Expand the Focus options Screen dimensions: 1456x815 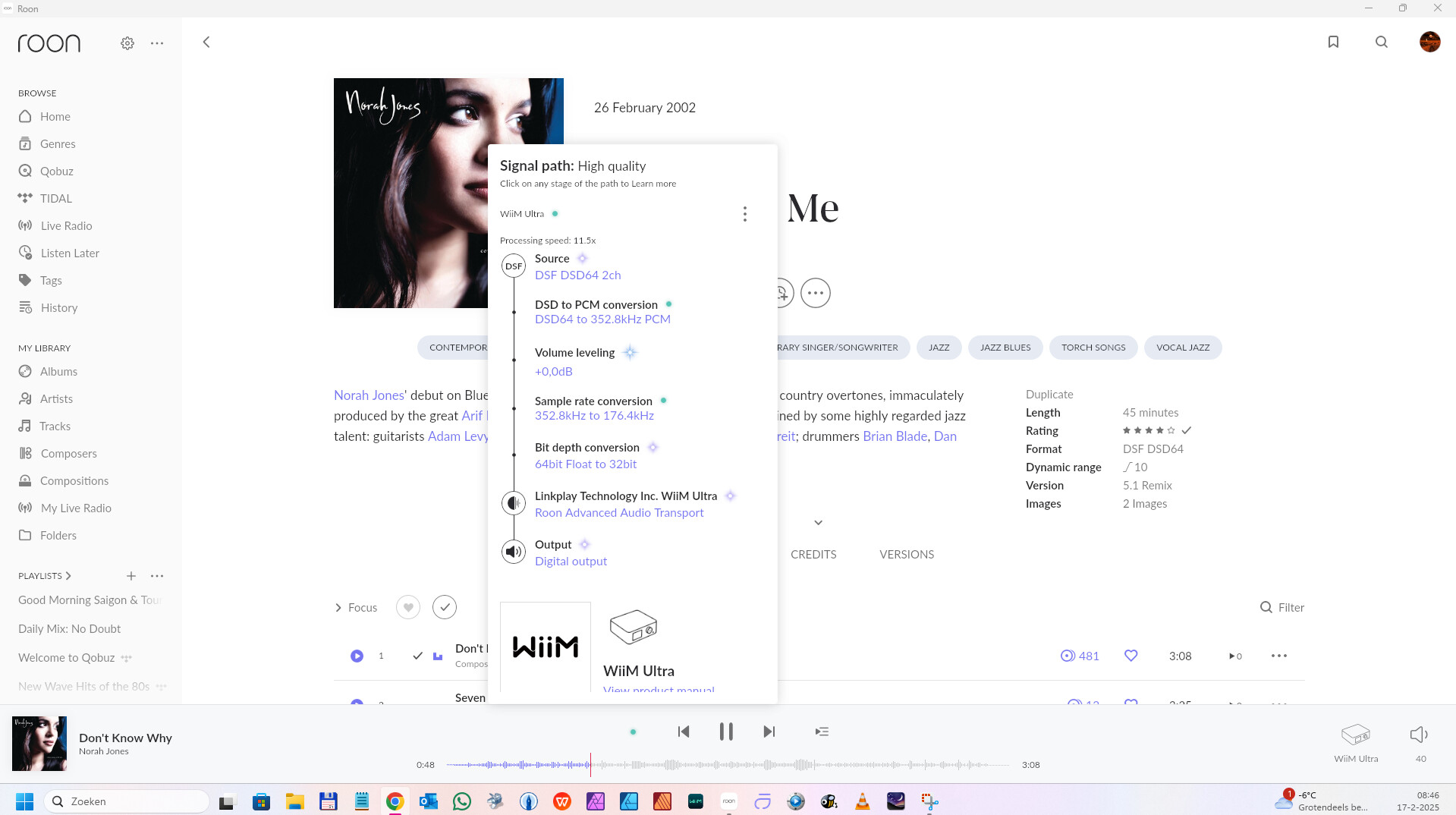[356, 607]
